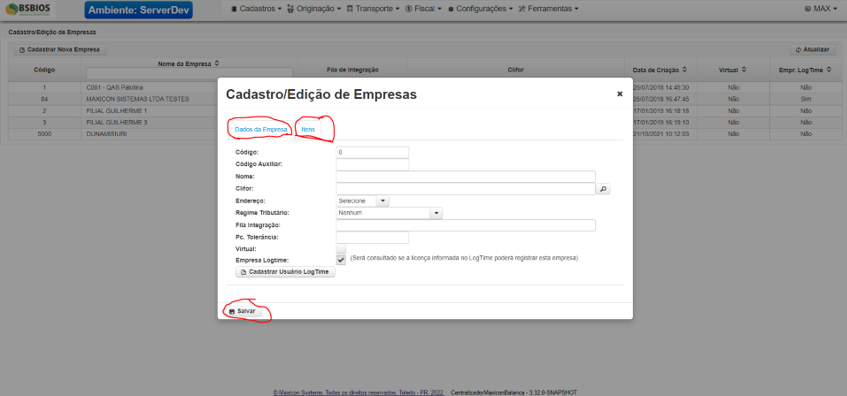
Task: Sort the Virtual column
Action: [744, 70]
